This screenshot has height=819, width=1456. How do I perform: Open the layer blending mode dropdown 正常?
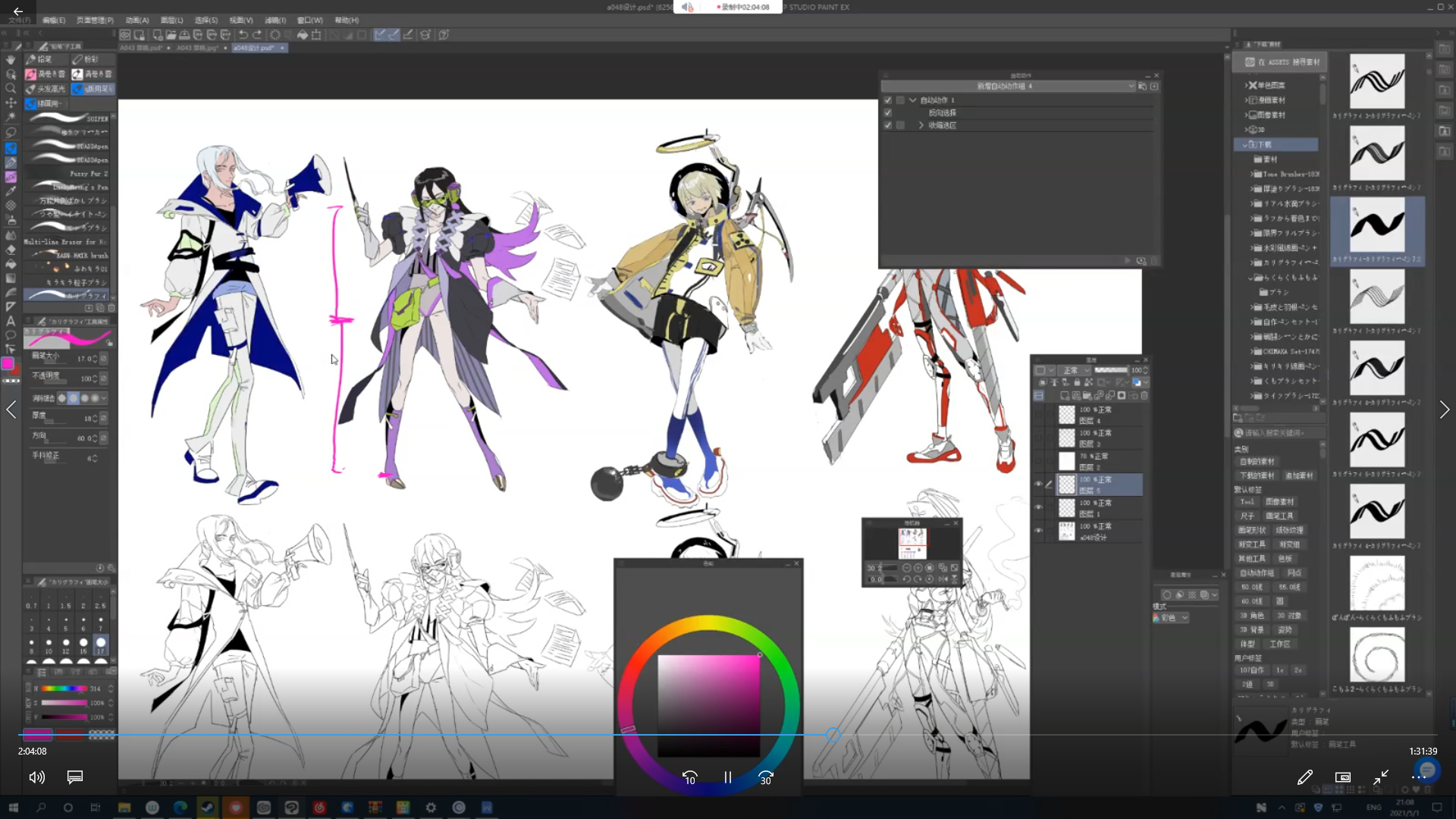(1075, 370)
